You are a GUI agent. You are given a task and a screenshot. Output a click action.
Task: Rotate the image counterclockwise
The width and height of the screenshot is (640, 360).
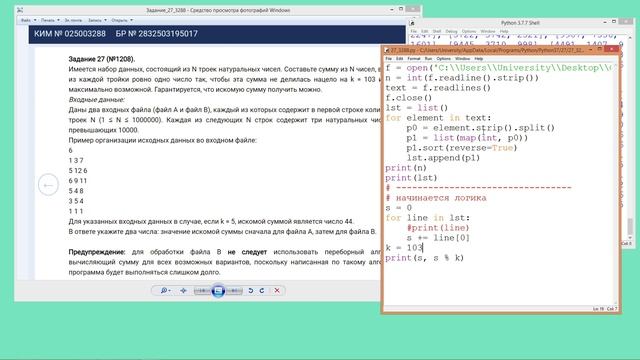pos(251,291)
